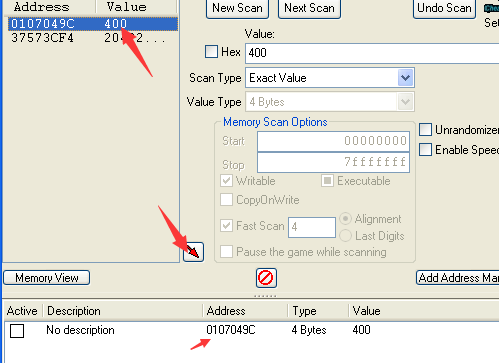
Task: Select found address 0107049C row
Action: [93, 24]
